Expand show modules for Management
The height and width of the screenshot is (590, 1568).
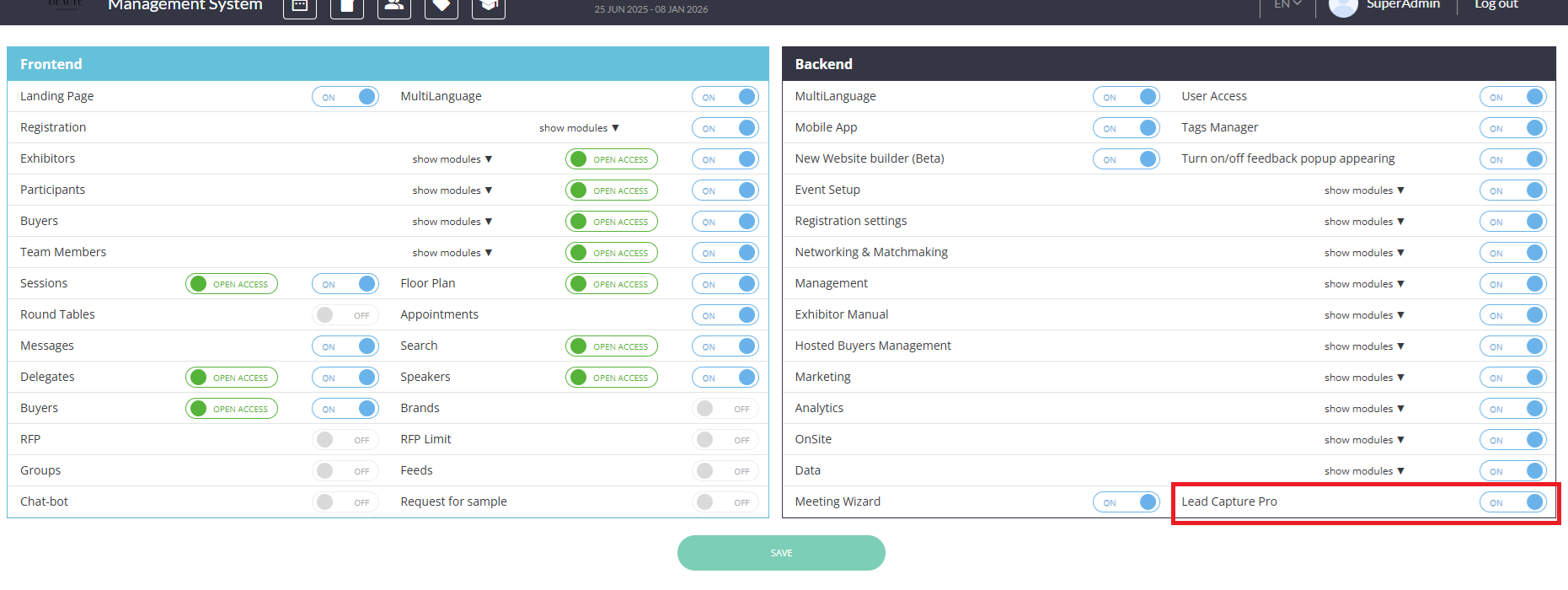1365,284
